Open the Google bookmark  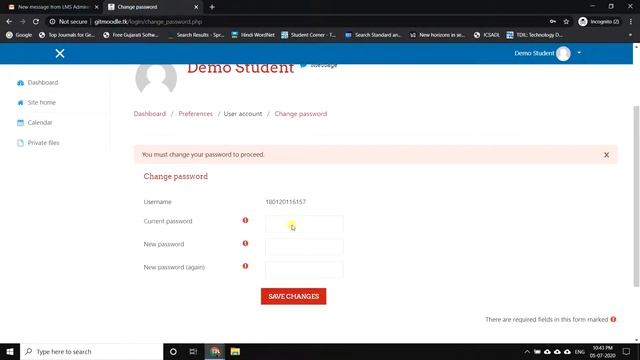point(19,35)
